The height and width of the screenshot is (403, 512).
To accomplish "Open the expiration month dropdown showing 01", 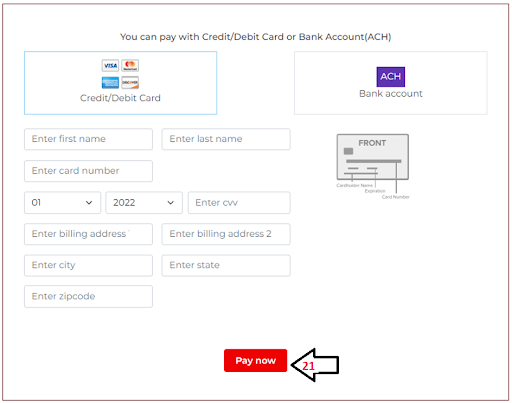I will coord(62,203).
